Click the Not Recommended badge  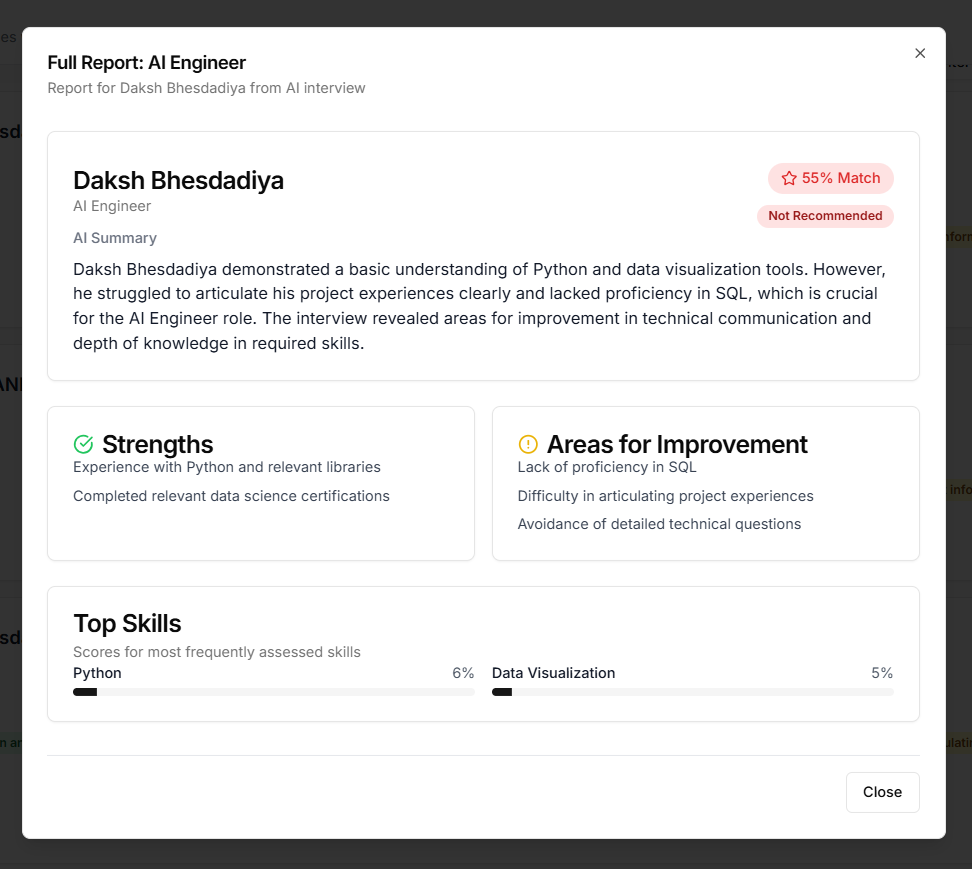825,216
